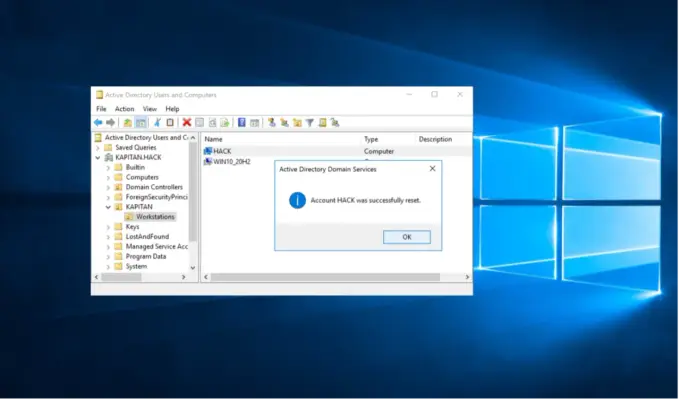The width and height of the screenshot is (680, 400).
Task: Open Help with the blue question-mark icon
Action: [x=242, y=123]
